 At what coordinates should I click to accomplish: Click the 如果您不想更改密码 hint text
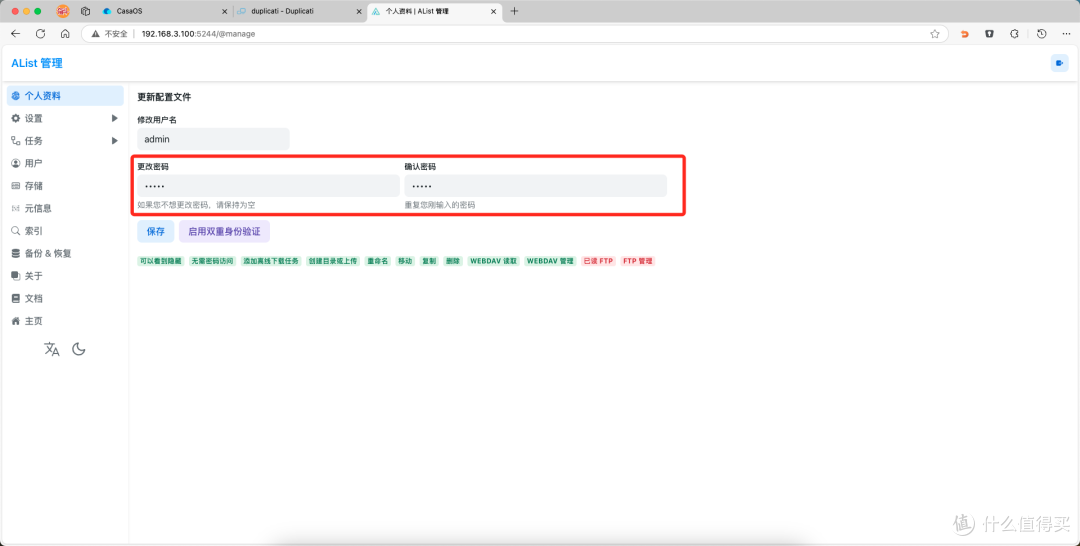pos(196,205)
